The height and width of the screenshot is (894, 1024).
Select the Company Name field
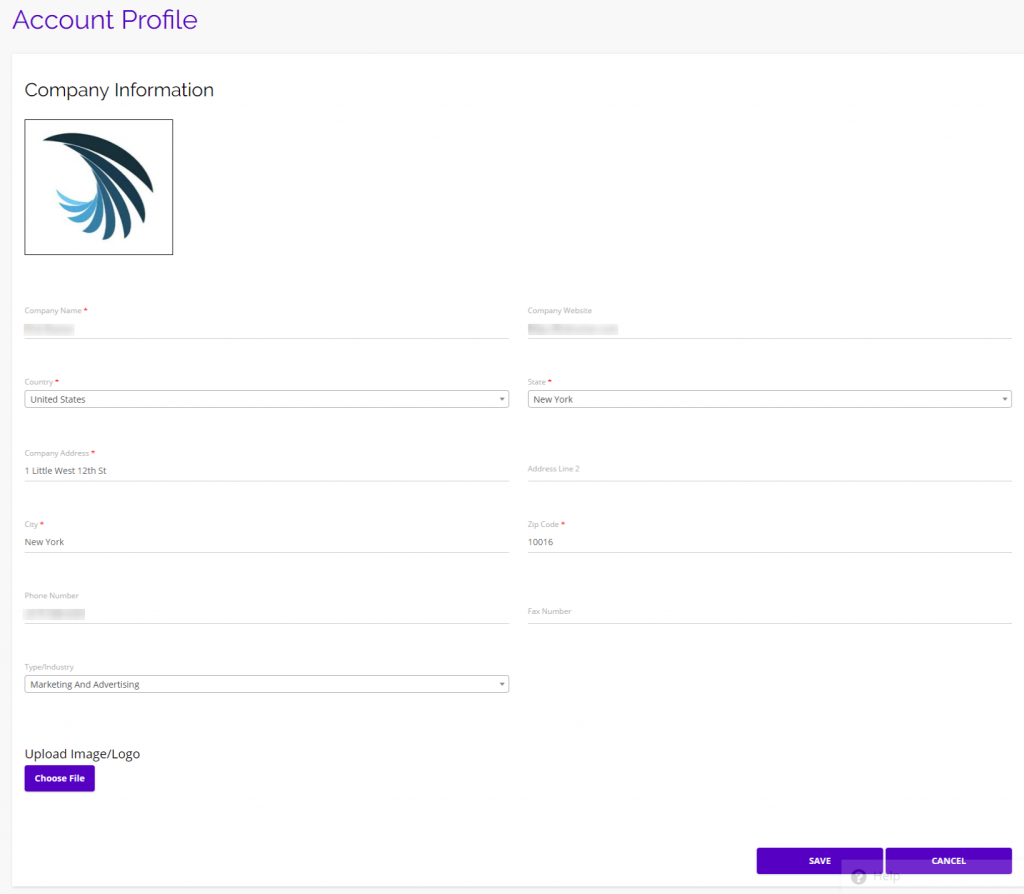pos(266,327)
